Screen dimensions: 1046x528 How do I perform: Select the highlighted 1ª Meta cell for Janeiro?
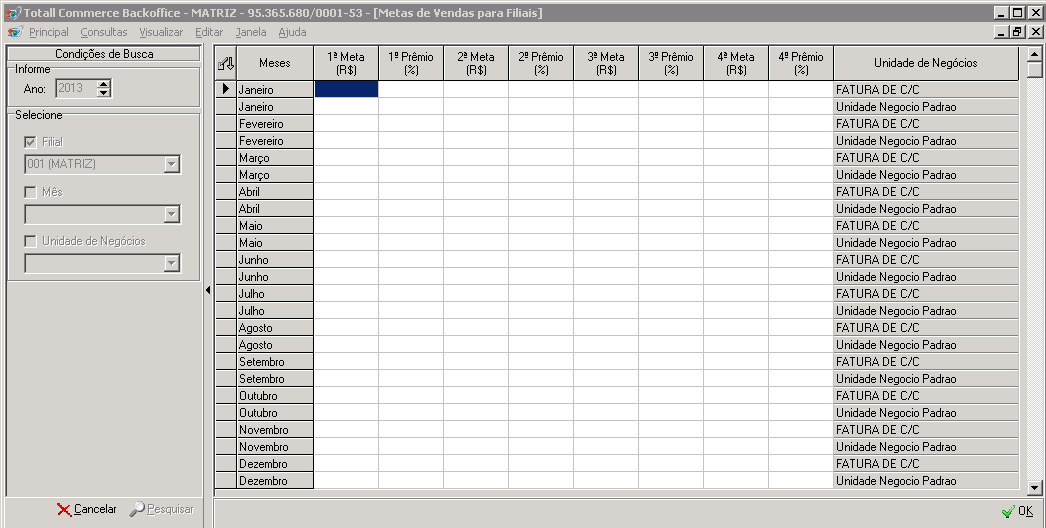(x=346, y=89)
